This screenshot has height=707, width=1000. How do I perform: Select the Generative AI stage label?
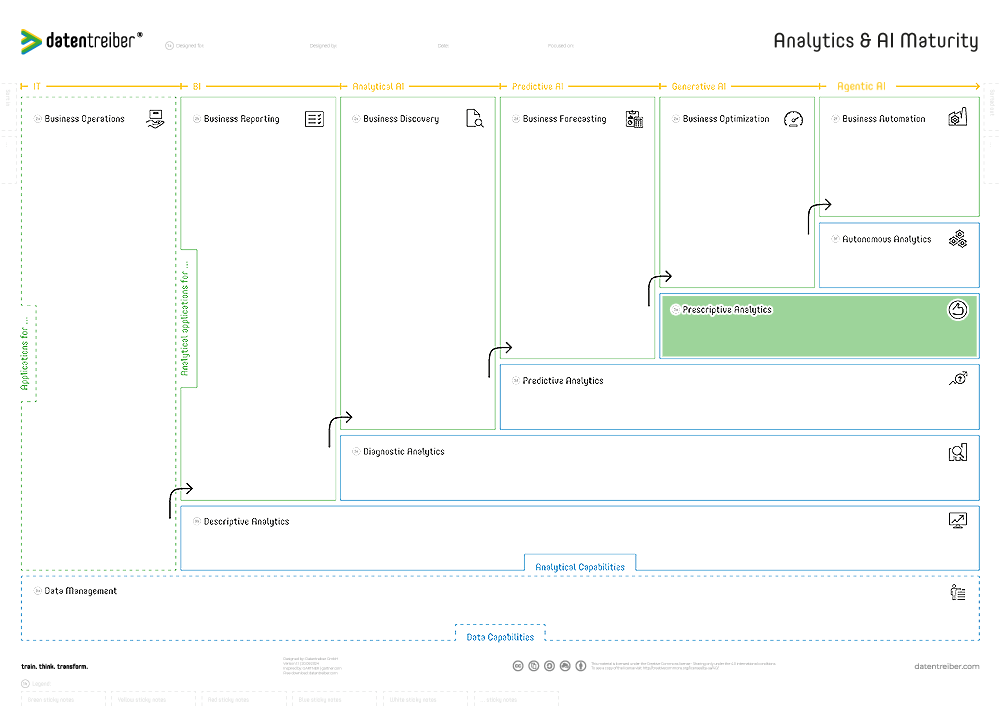click(698, 86)
